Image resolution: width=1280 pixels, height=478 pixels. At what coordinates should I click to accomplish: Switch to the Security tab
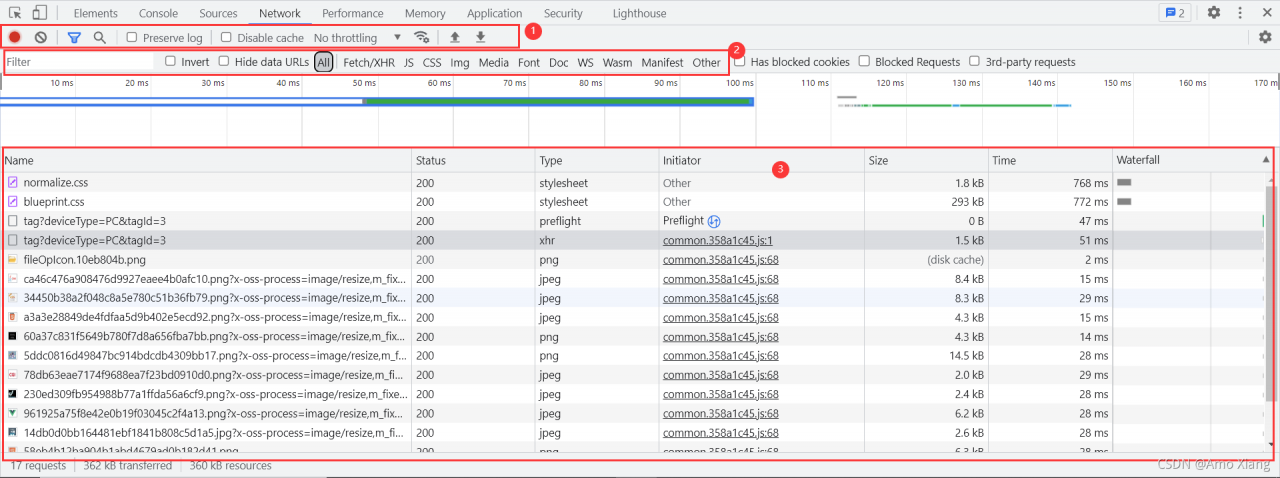click(563, 13)
